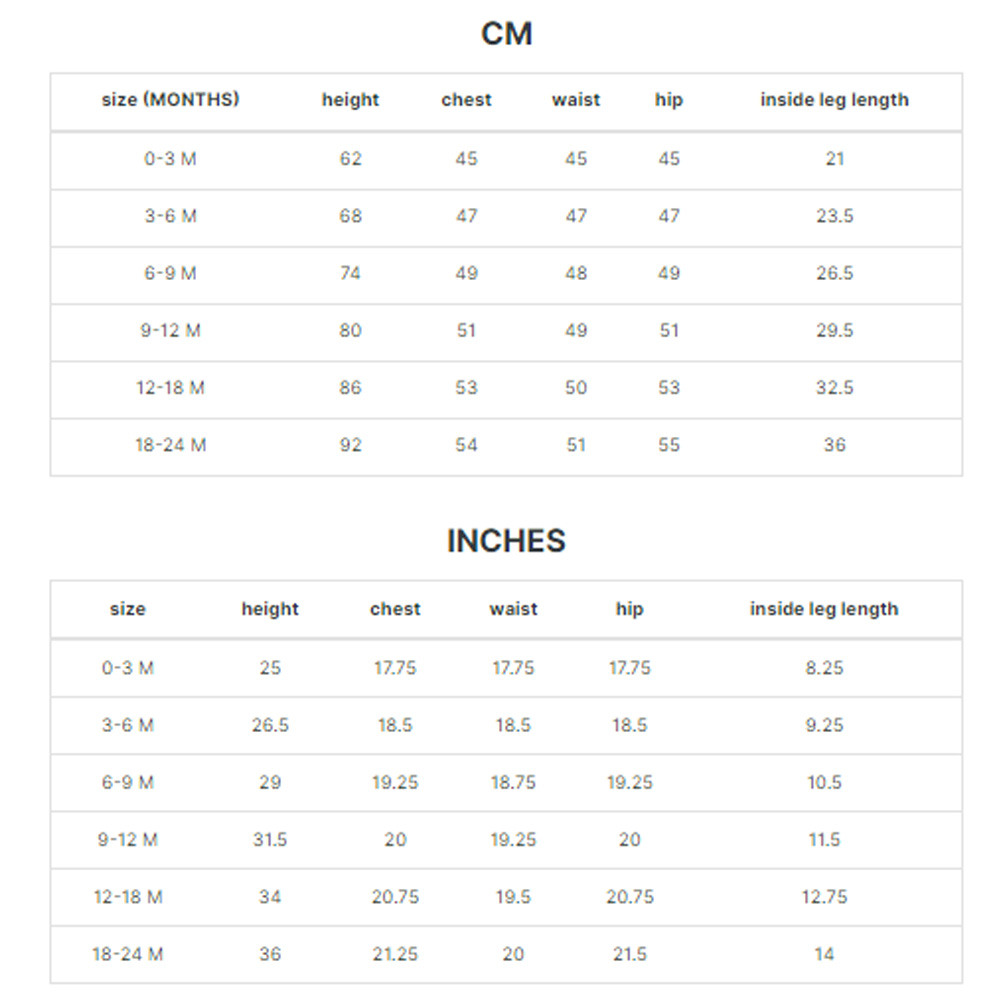Select inside leg value 12.75
This screenshot has width=1000, height=1000.
point(824,897)
